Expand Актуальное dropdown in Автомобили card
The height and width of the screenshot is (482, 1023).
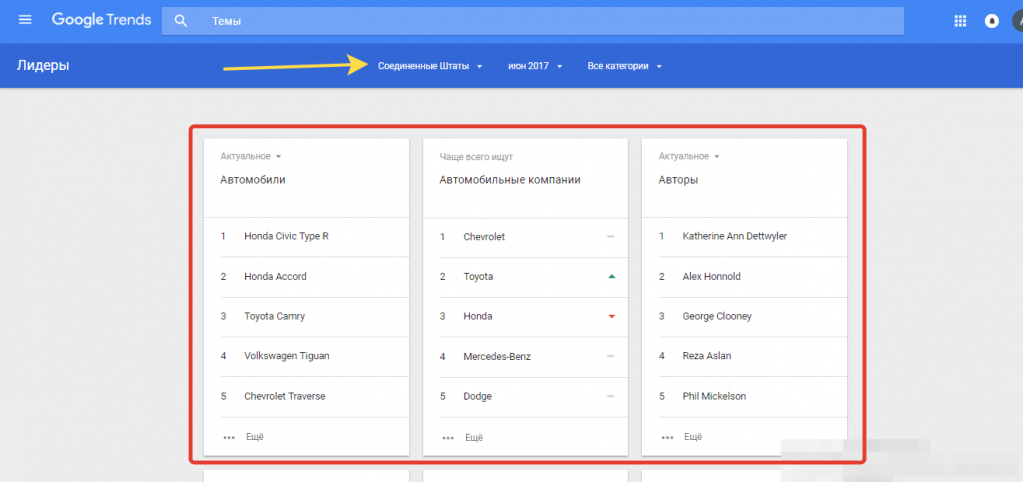[x=251, y=157]
